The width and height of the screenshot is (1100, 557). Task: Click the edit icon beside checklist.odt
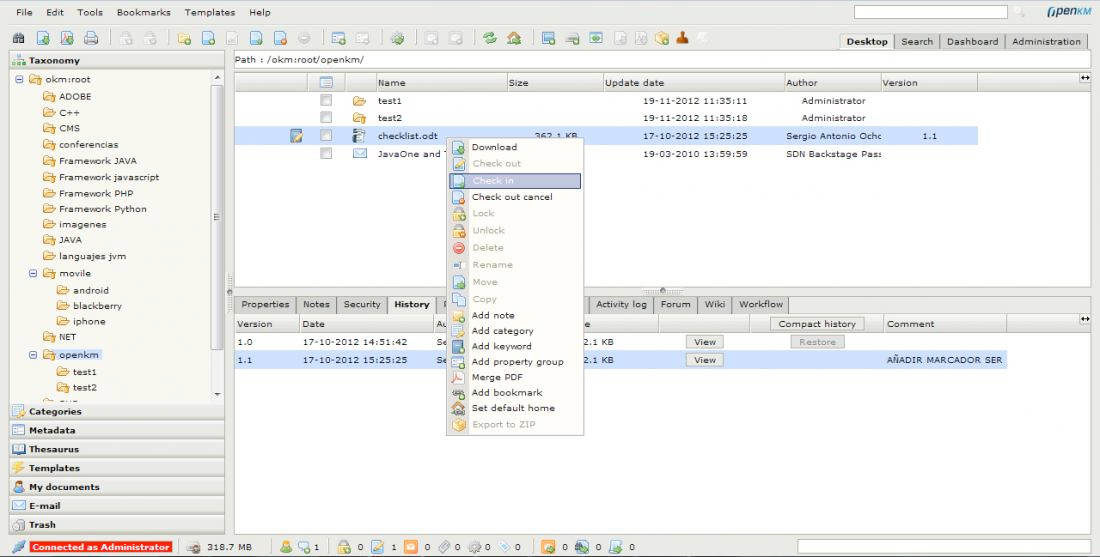pyautogui.click(x=296, y=136)
